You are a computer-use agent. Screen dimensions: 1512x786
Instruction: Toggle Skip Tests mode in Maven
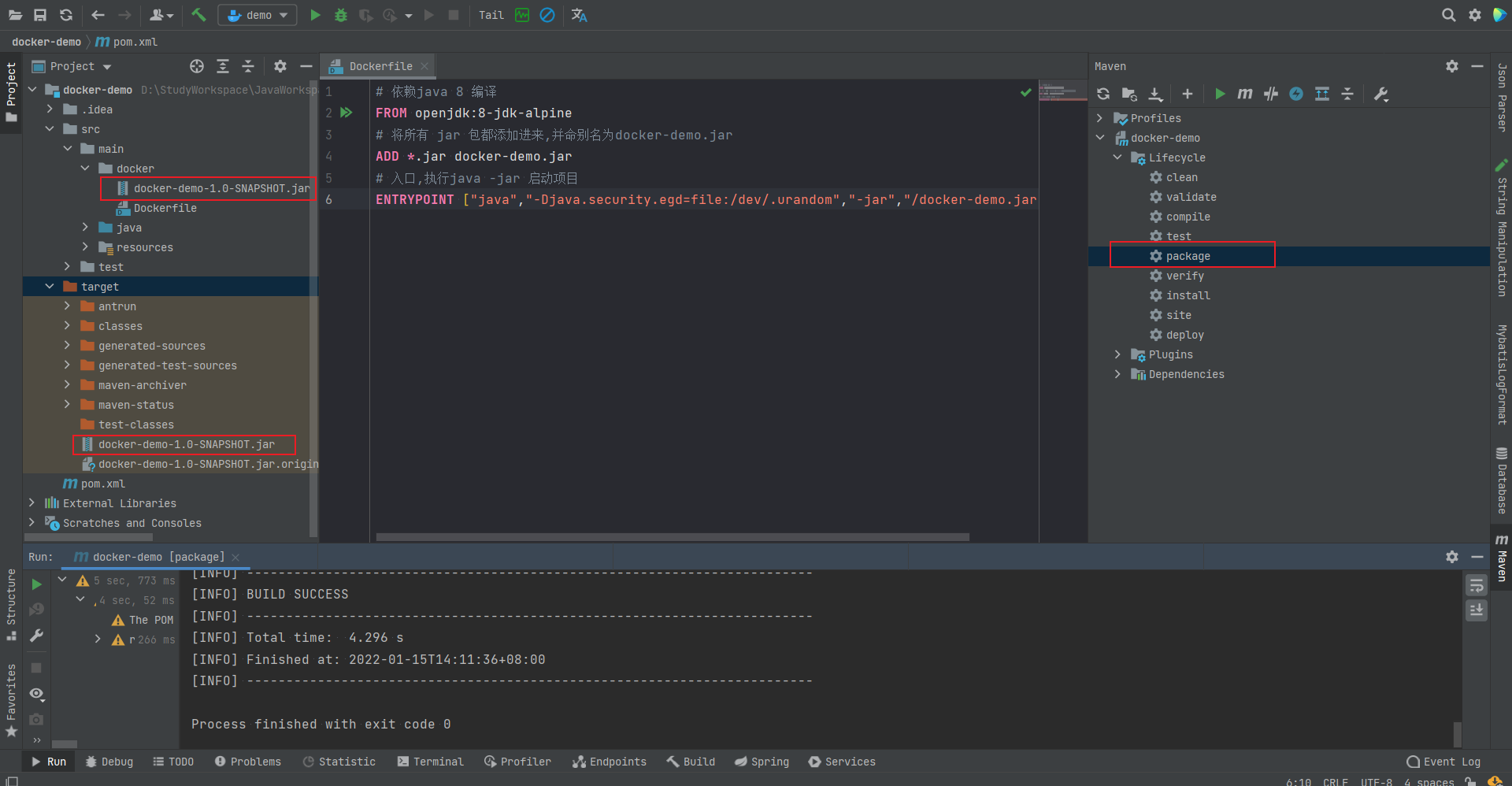point(1296,94)
